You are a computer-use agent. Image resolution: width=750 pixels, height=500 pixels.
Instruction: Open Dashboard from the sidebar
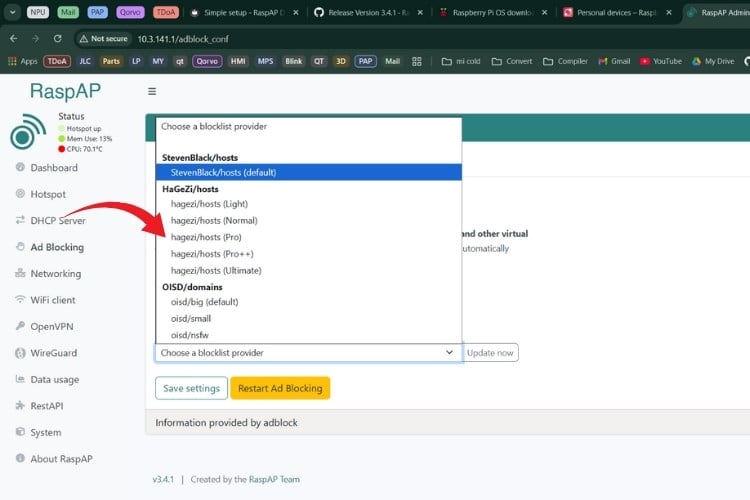click(53, 168)
